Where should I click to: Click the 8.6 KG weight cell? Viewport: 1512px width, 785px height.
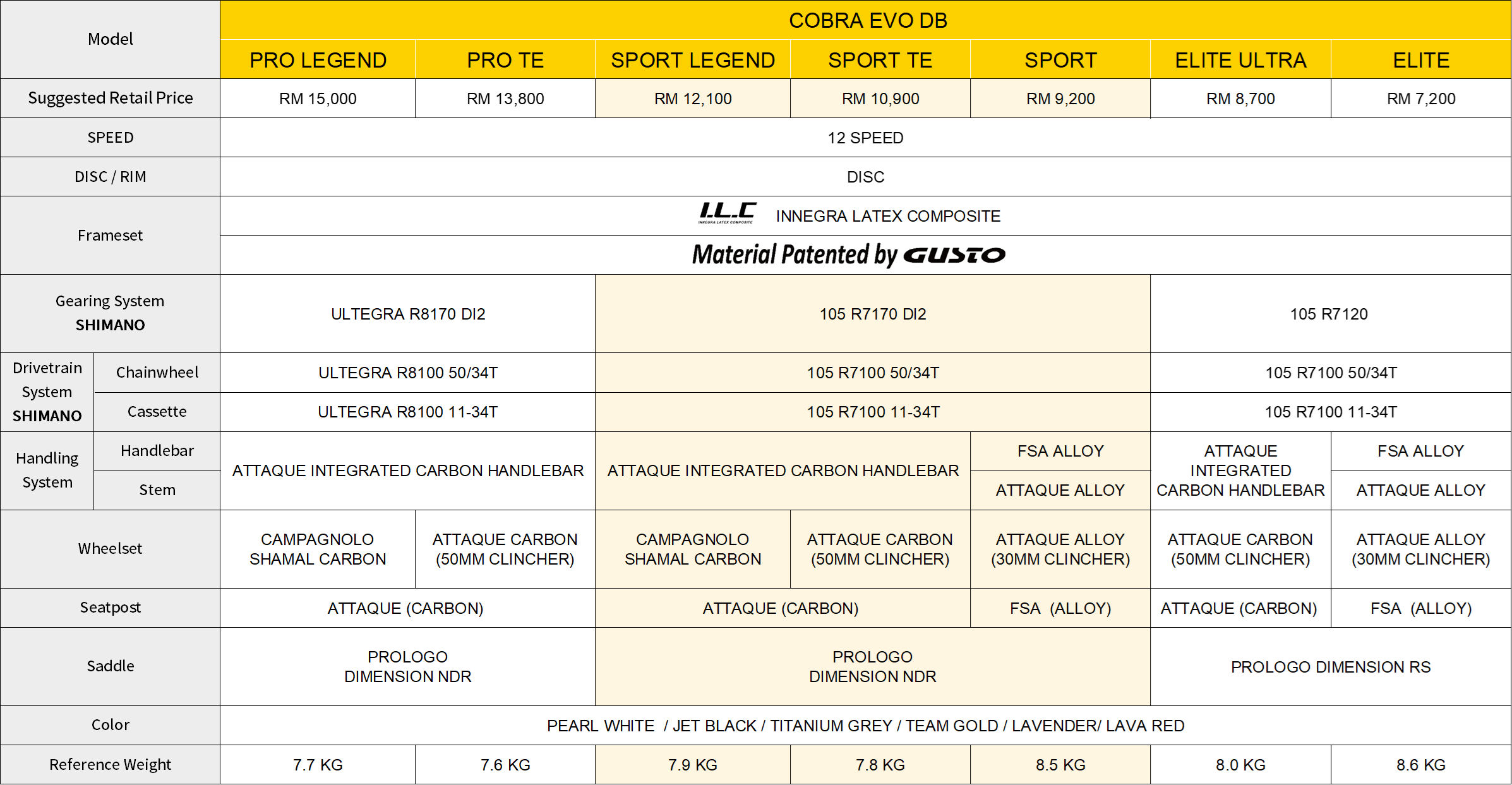(1420, 765)
